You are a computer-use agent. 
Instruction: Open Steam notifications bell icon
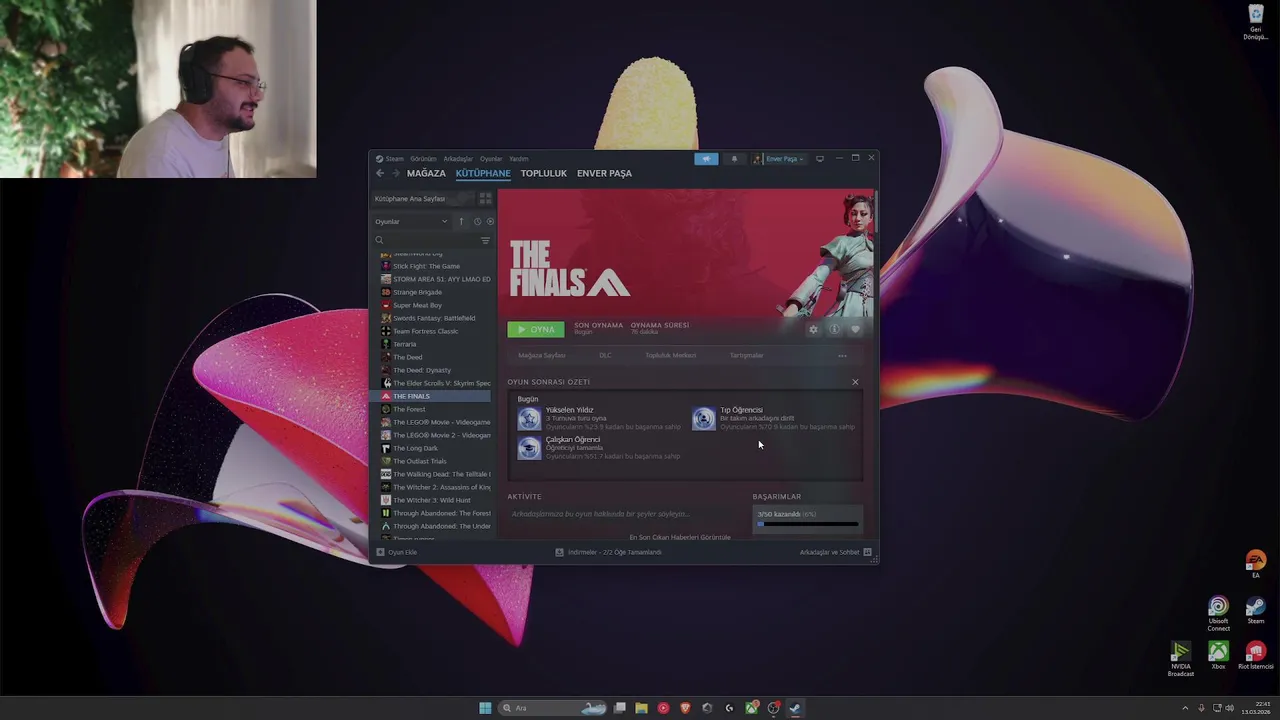pyautogui.click(x=734, y=159)
